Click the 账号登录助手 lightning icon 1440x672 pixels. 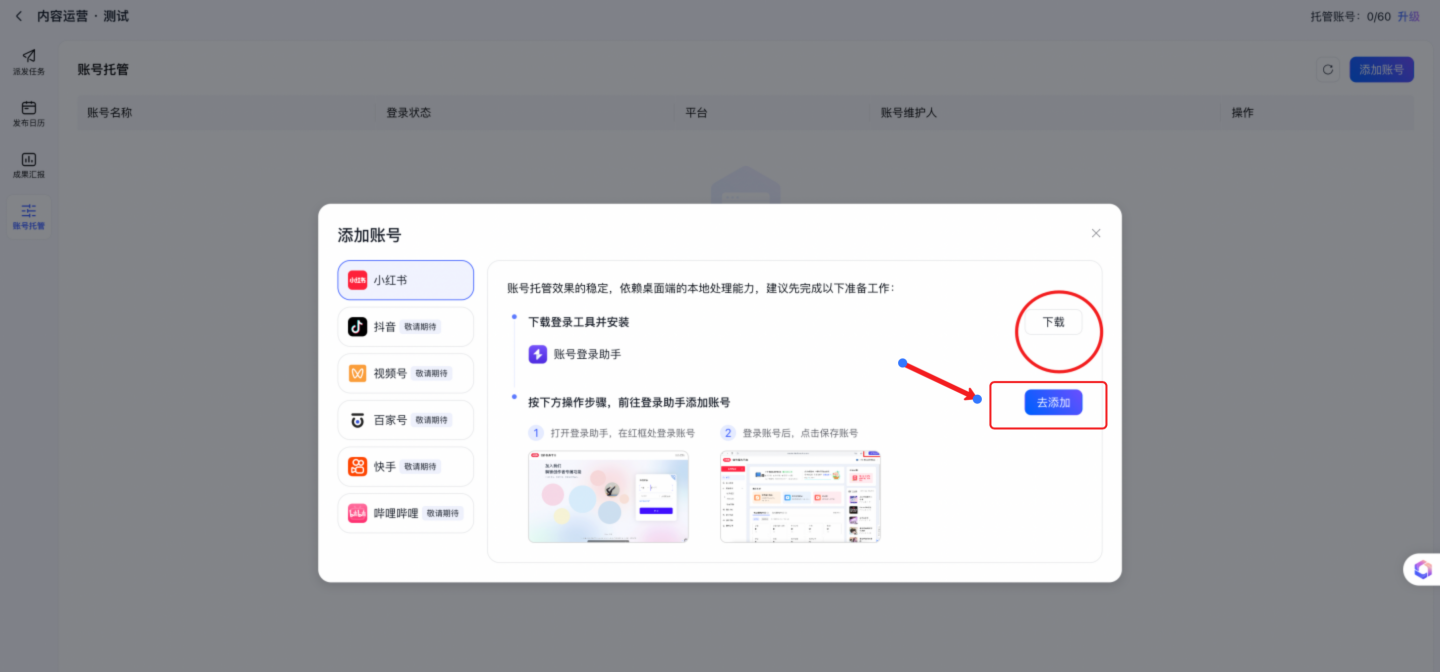pos(538,354)
